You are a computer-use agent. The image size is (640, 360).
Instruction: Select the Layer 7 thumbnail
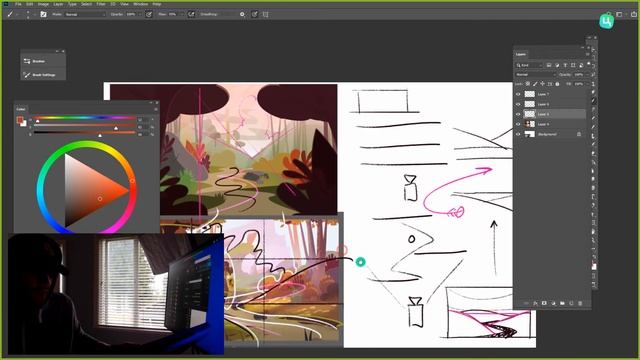click(530, 94)
